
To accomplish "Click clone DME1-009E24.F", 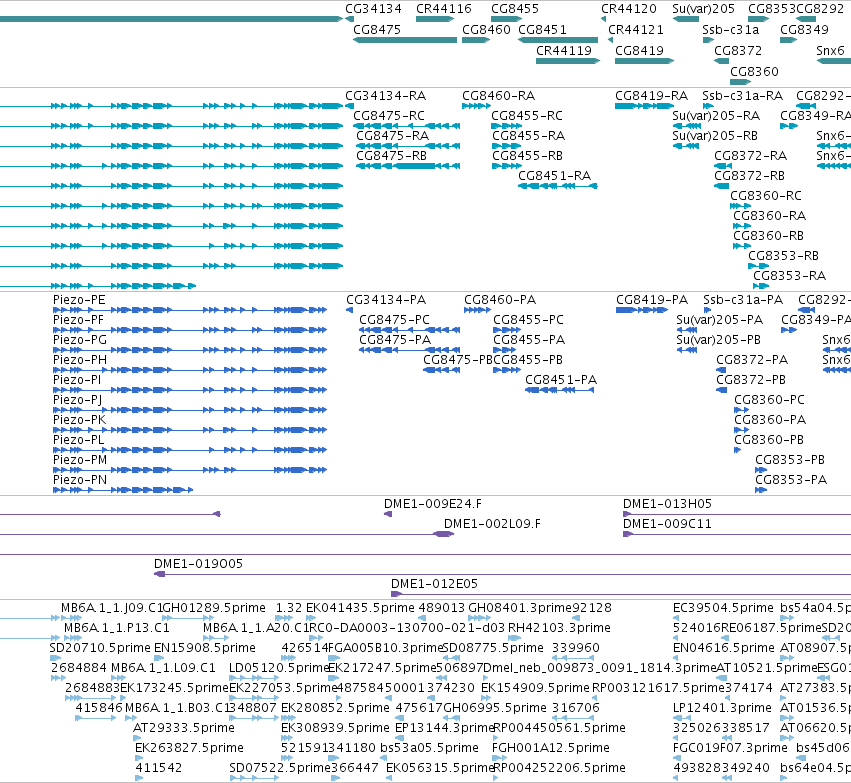I will 433,504.
